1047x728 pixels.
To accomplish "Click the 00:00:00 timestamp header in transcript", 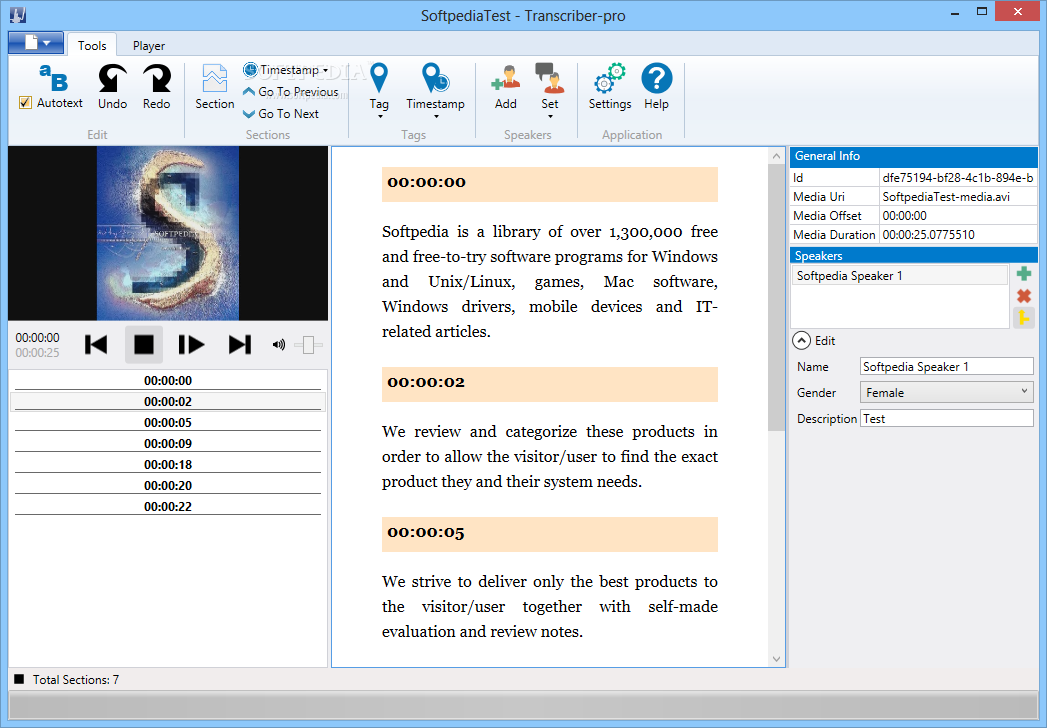I will pos(550,184).
